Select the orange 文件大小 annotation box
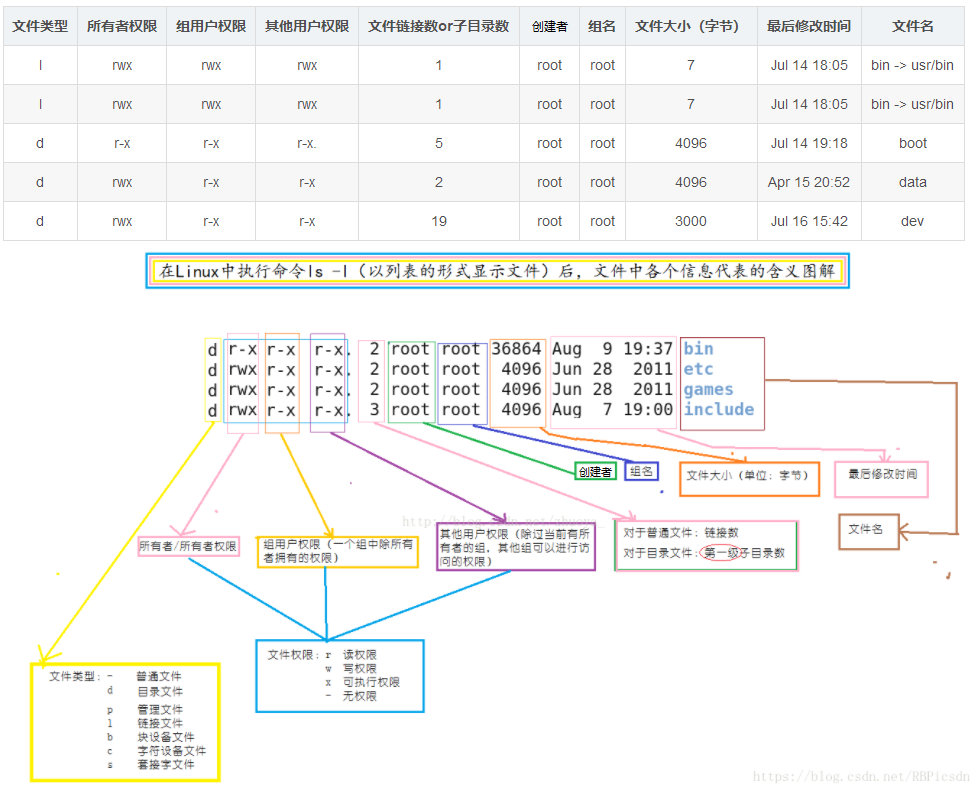 [748, 477]
